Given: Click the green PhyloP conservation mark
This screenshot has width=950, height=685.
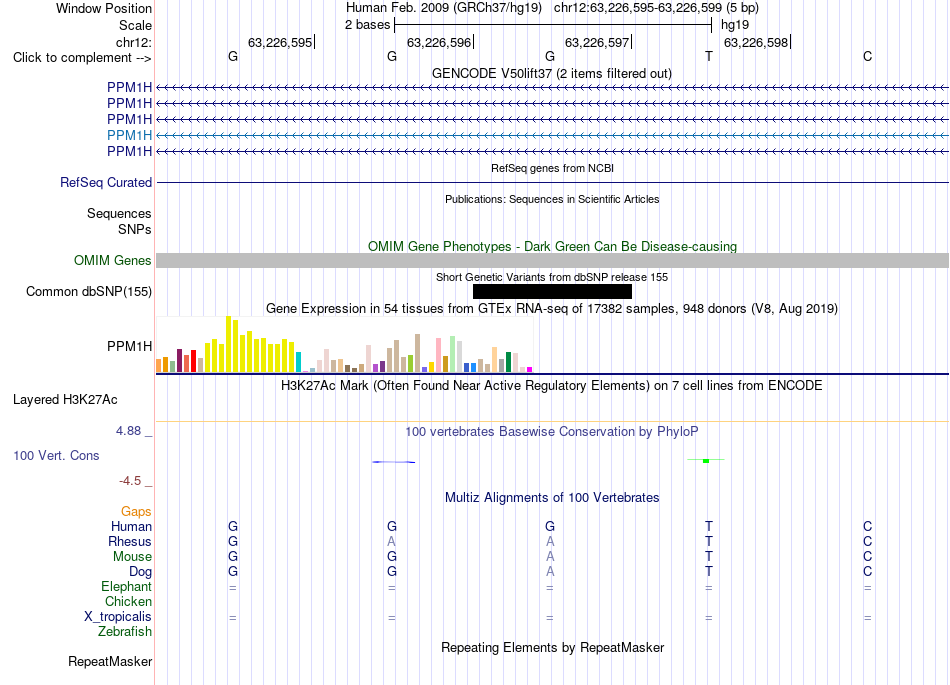Looking at the screenshot, I should (x=706, y=461).
